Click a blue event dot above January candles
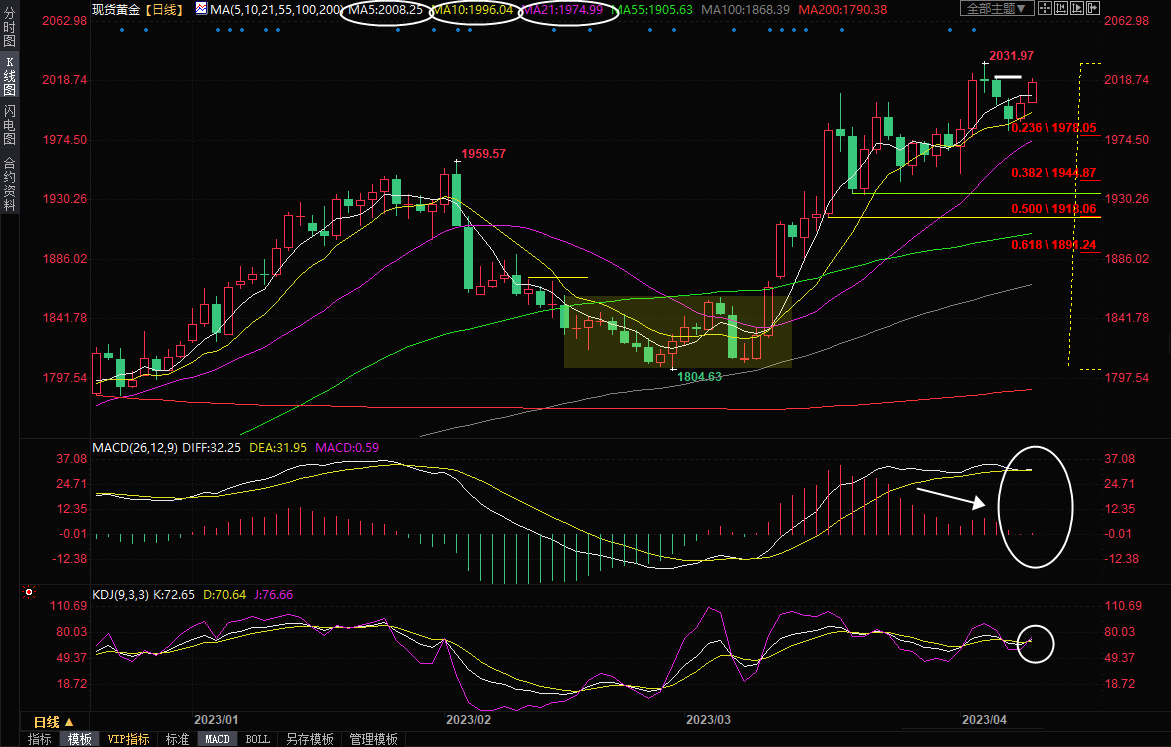The image size is (1171, 747). click(121, 29)
